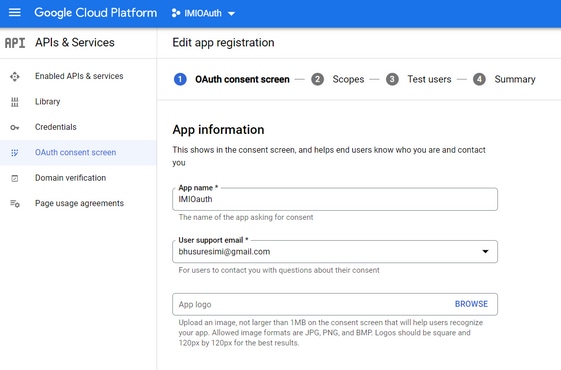Go to the OAuth consent screen step
Image resolution: width=561 pixels, height=370 pixels.
tap(242, 79)
